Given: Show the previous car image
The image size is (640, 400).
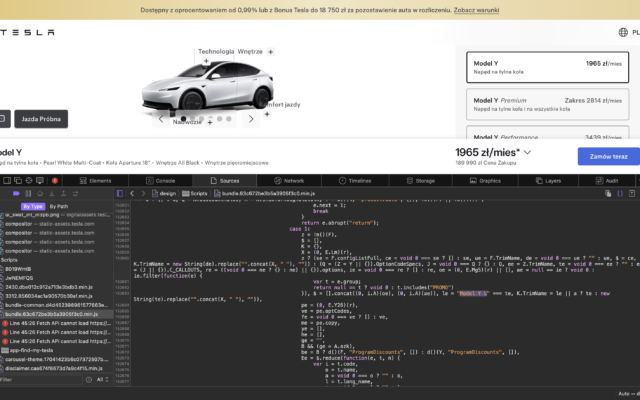Looking at the screenshot, I should [x=161, y=119].
